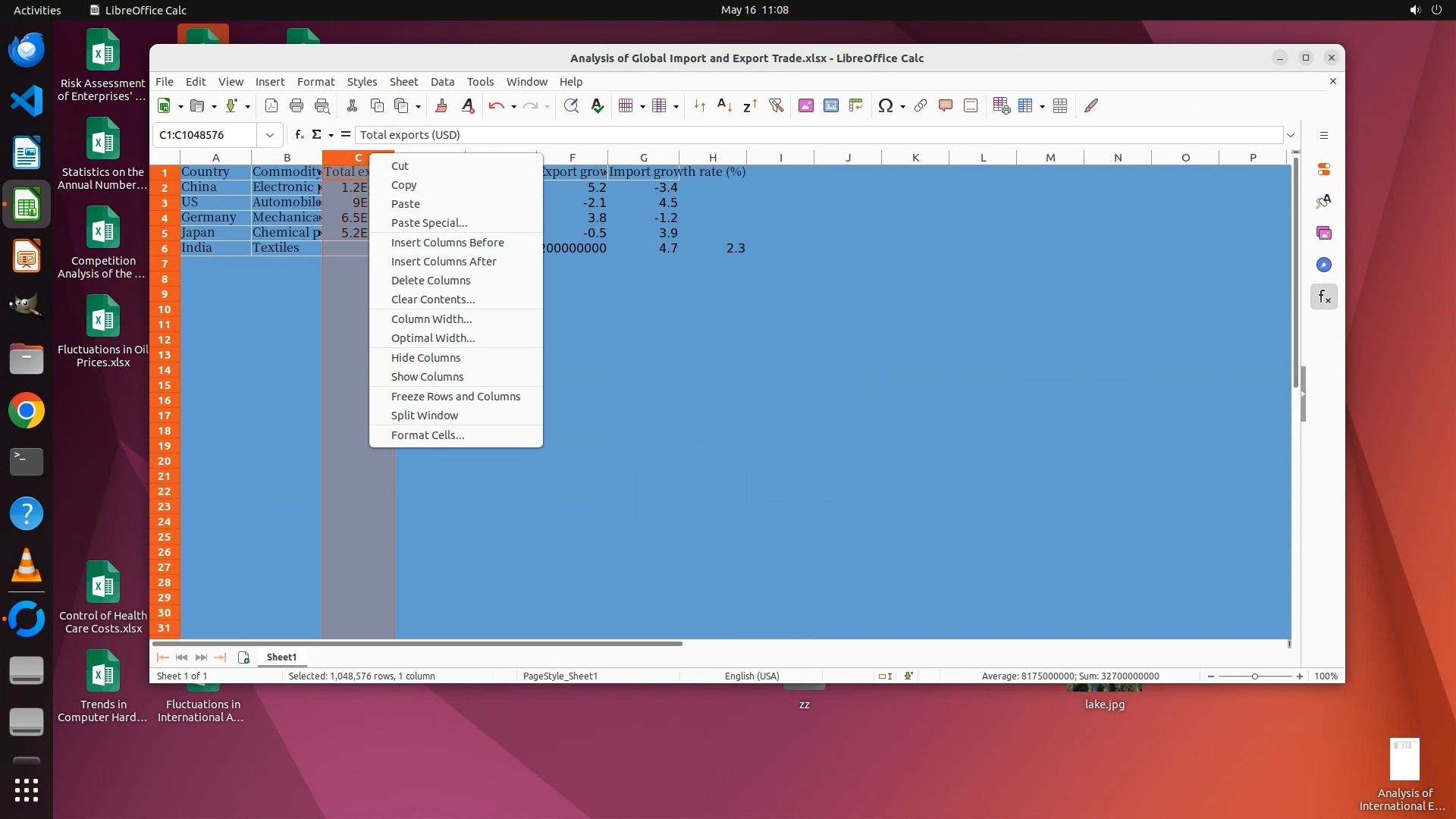Open Google Chrome from the dock
Image resolution: width=1456 pixels, height=819 pixels.
pyautogui.click(x=27, y=411)
